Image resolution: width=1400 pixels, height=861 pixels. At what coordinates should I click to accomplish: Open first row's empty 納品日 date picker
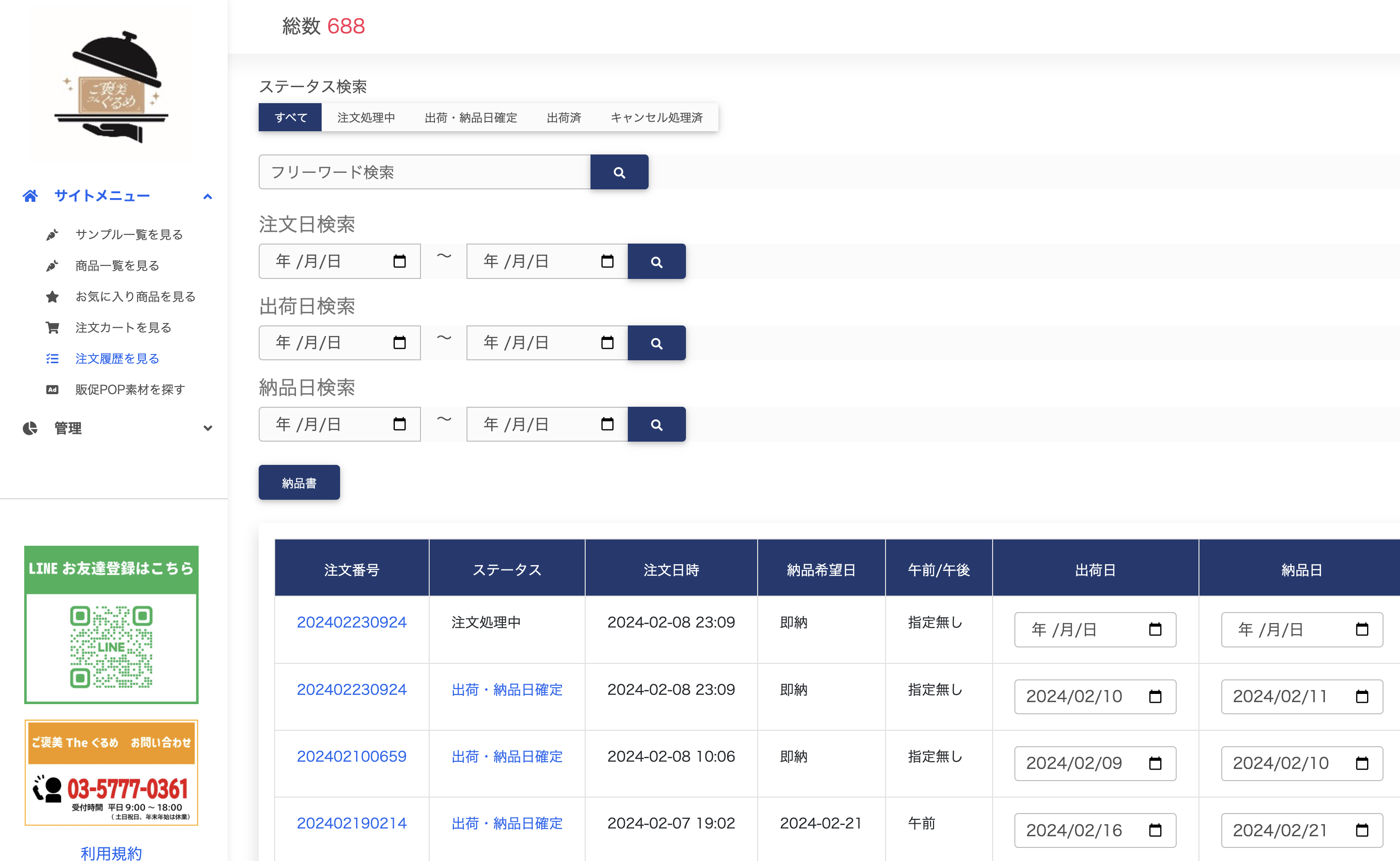tap(1361, 629)
